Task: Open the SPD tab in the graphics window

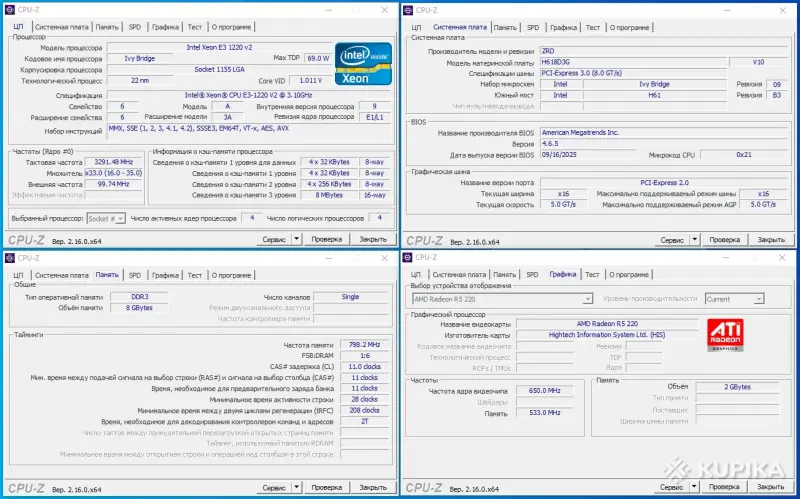Action: 532,275
